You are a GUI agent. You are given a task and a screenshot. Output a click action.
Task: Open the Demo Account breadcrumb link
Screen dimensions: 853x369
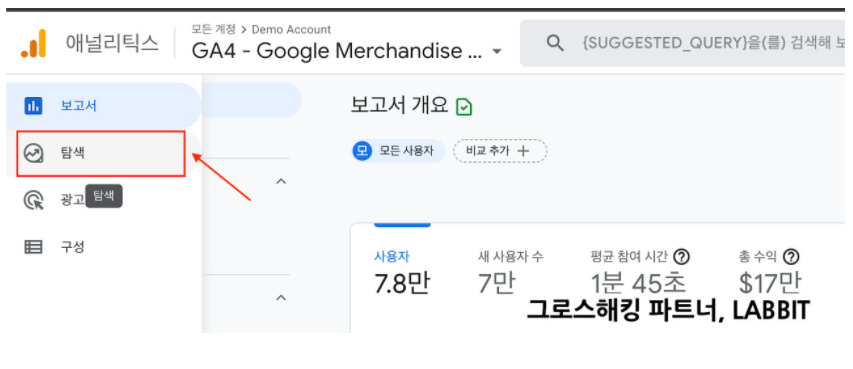(x=291, y=29)
